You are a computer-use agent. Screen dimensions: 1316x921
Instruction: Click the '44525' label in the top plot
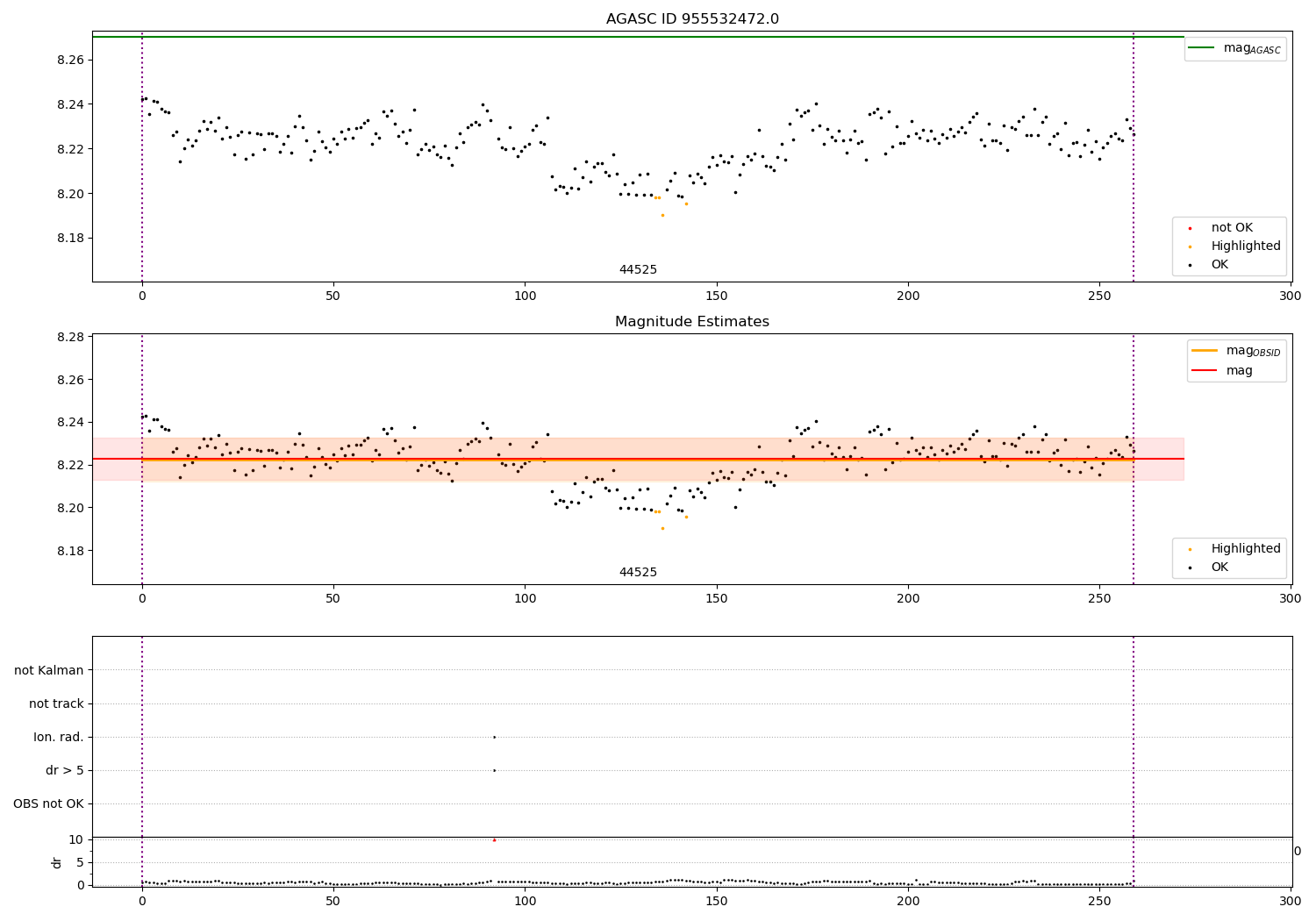(x=638, y=270)
